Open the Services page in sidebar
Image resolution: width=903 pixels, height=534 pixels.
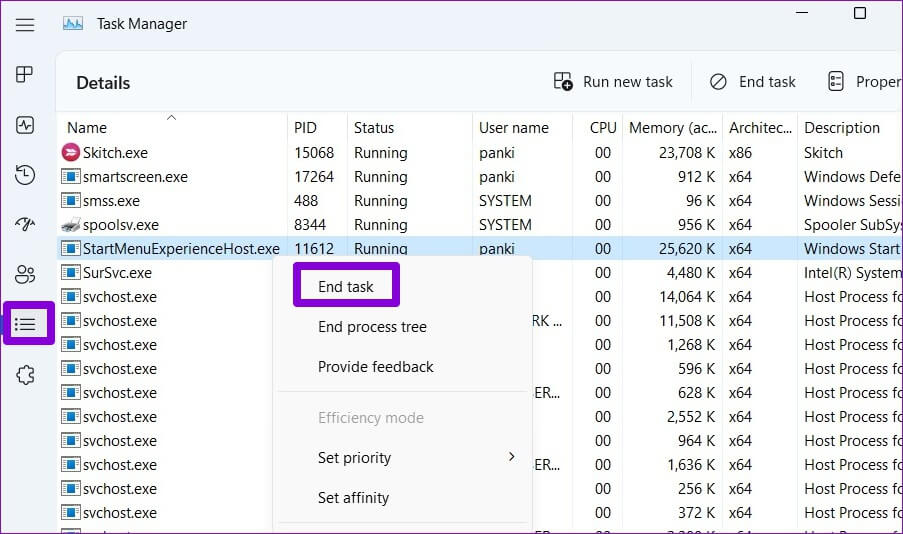pyautogui.click(x=25, y=375)
